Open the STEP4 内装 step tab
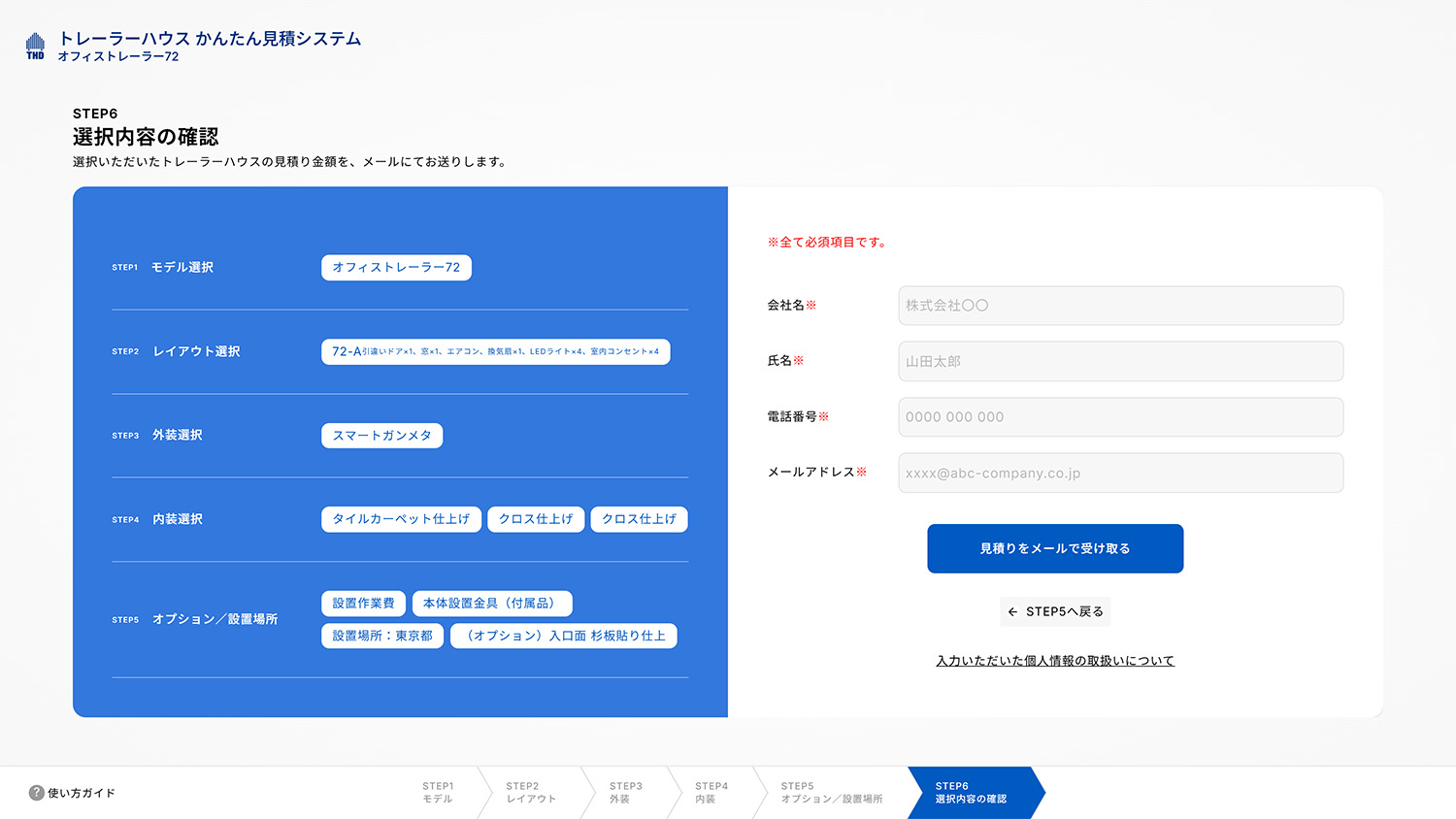1456x819 pixels. point(711,793)
